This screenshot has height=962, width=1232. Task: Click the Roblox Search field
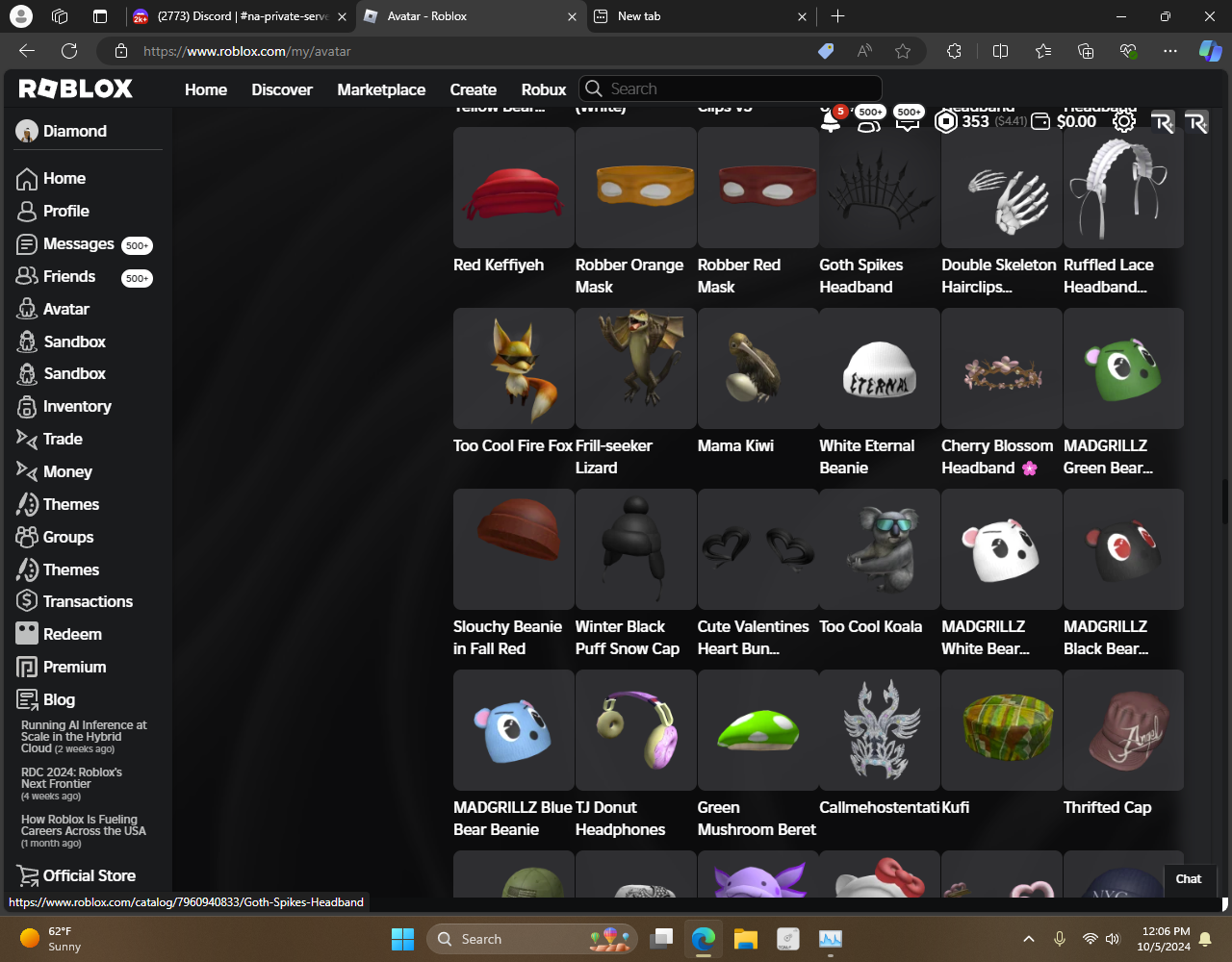(731, 89)
